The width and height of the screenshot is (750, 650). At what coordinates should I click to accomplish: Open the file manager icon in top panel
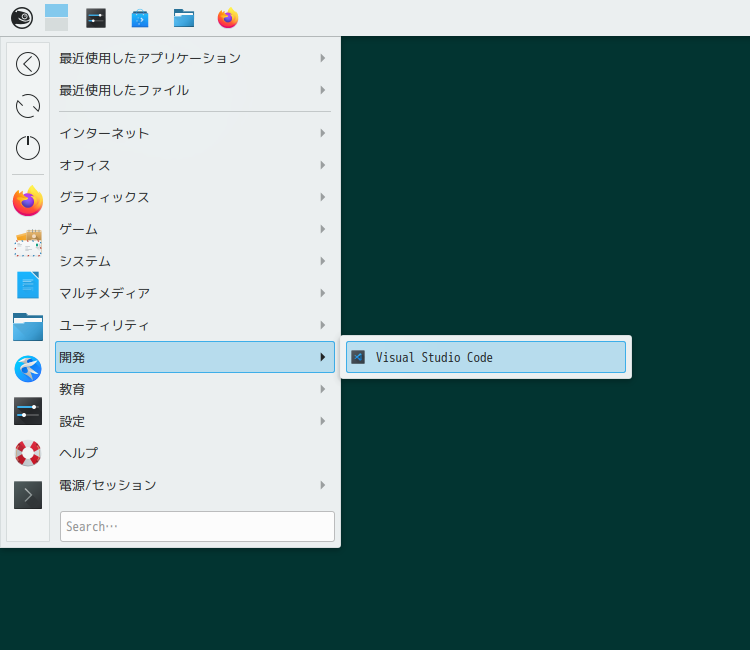click(184, 18)
